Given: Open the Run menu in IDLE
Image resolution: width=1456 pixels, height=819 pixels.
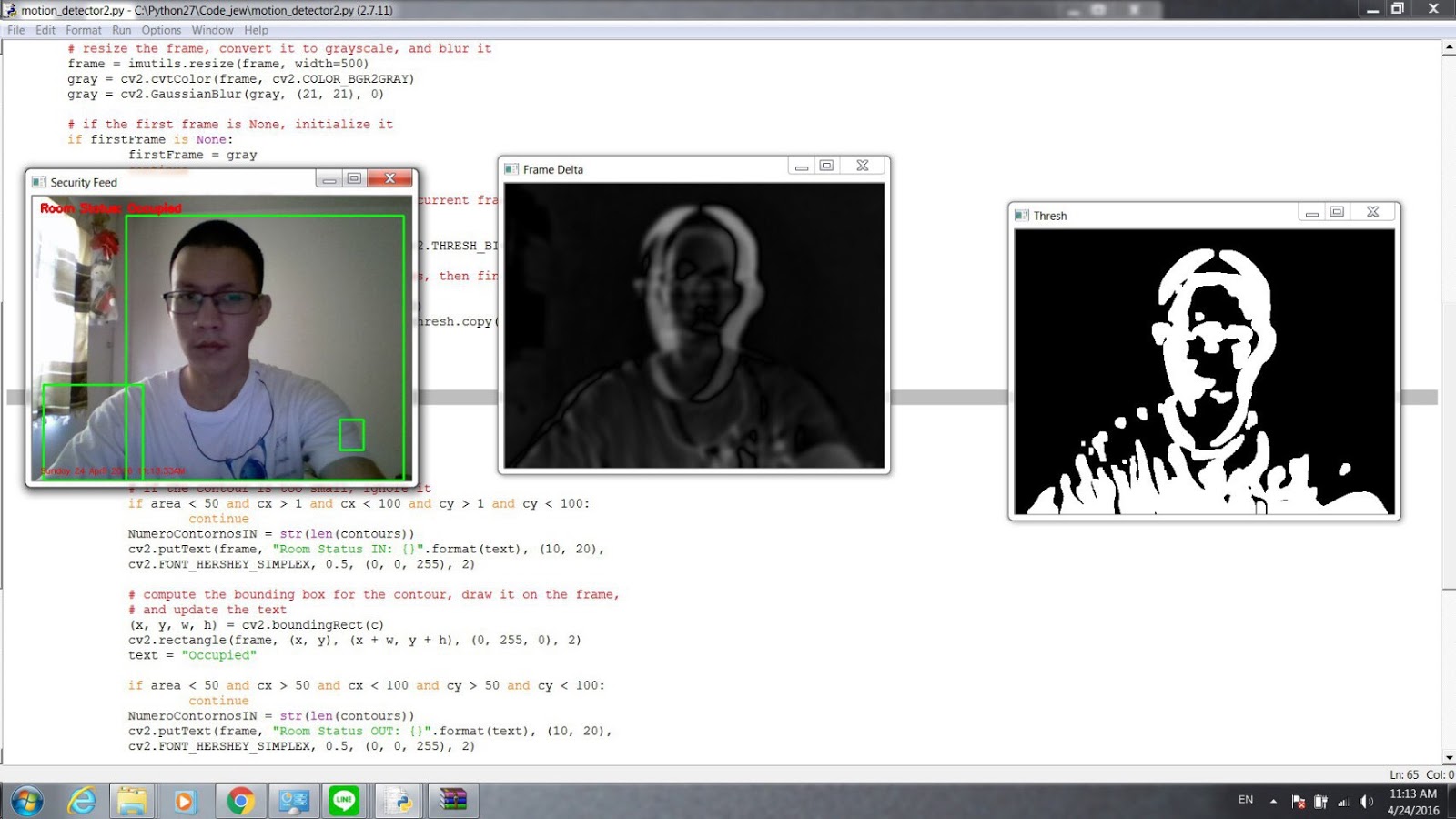Looking at the screenshot, I should click(121, 30).
